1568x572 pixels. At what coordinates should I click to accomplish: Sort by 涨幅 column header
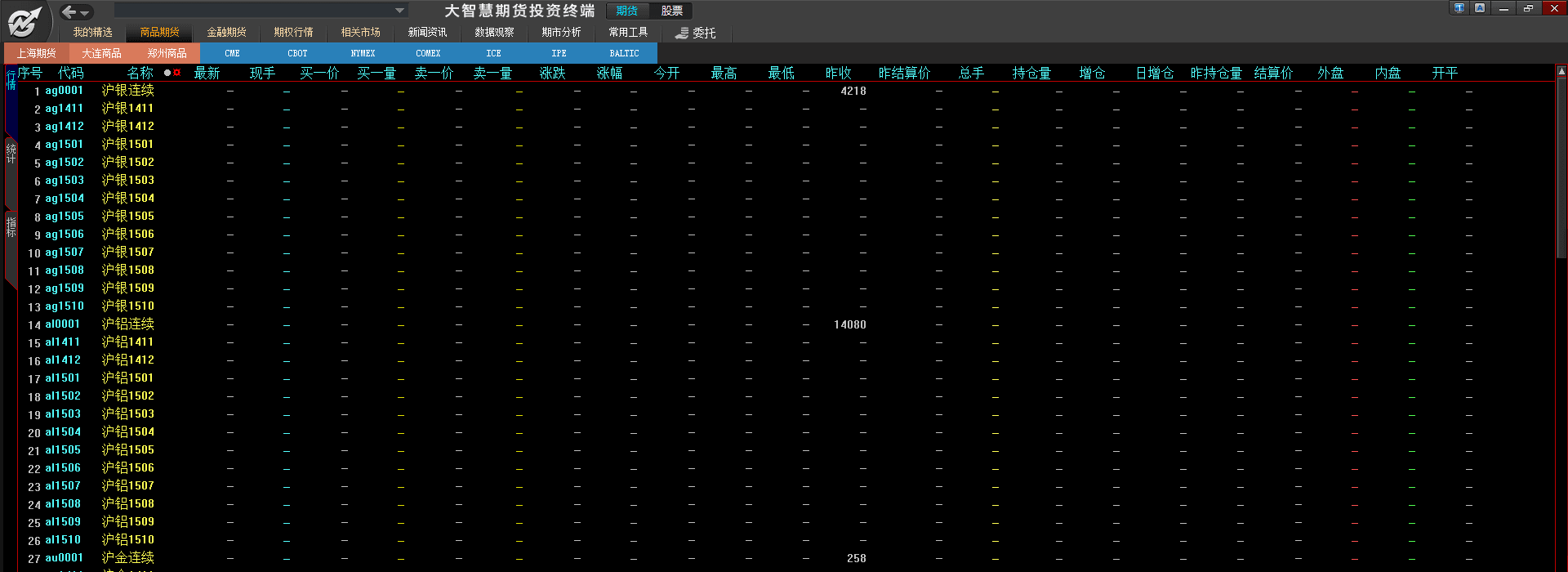point(610,73)
